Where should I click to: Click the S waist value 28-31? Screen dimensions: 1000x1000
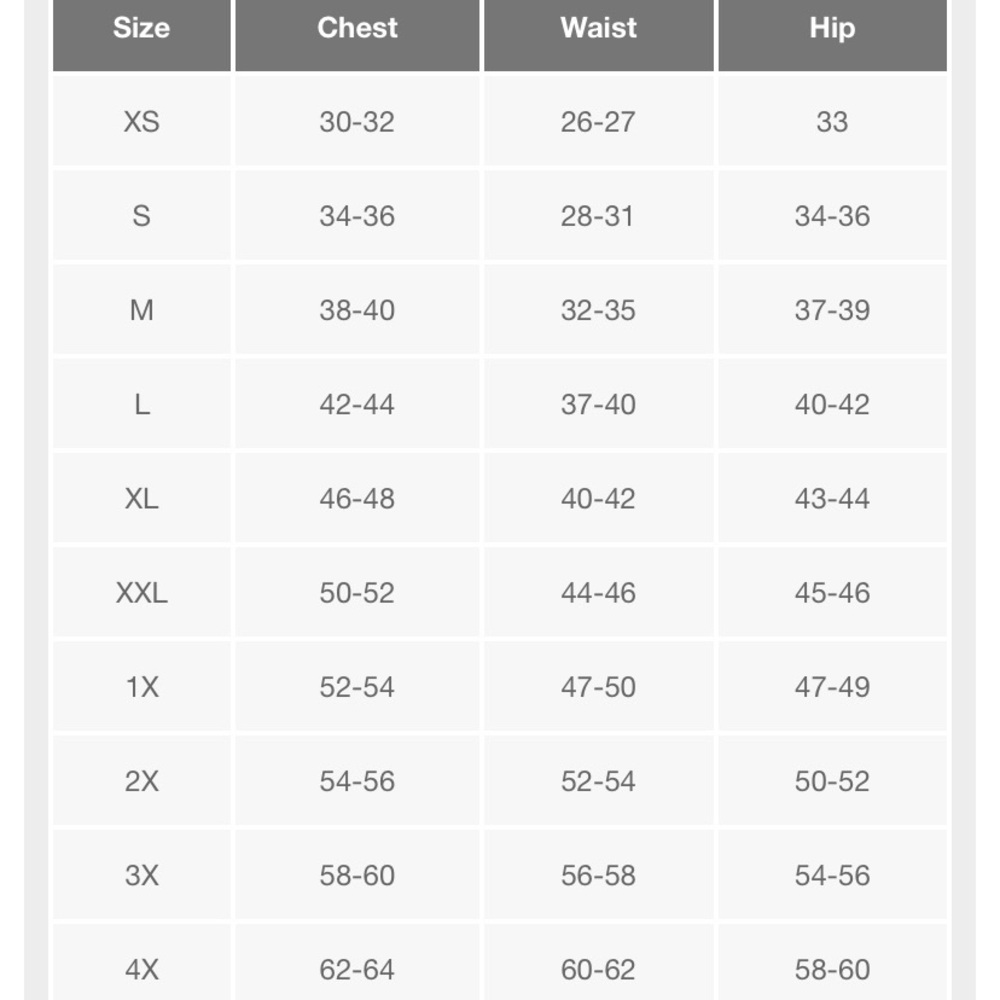pyautogui.click(x=598, y=216)
